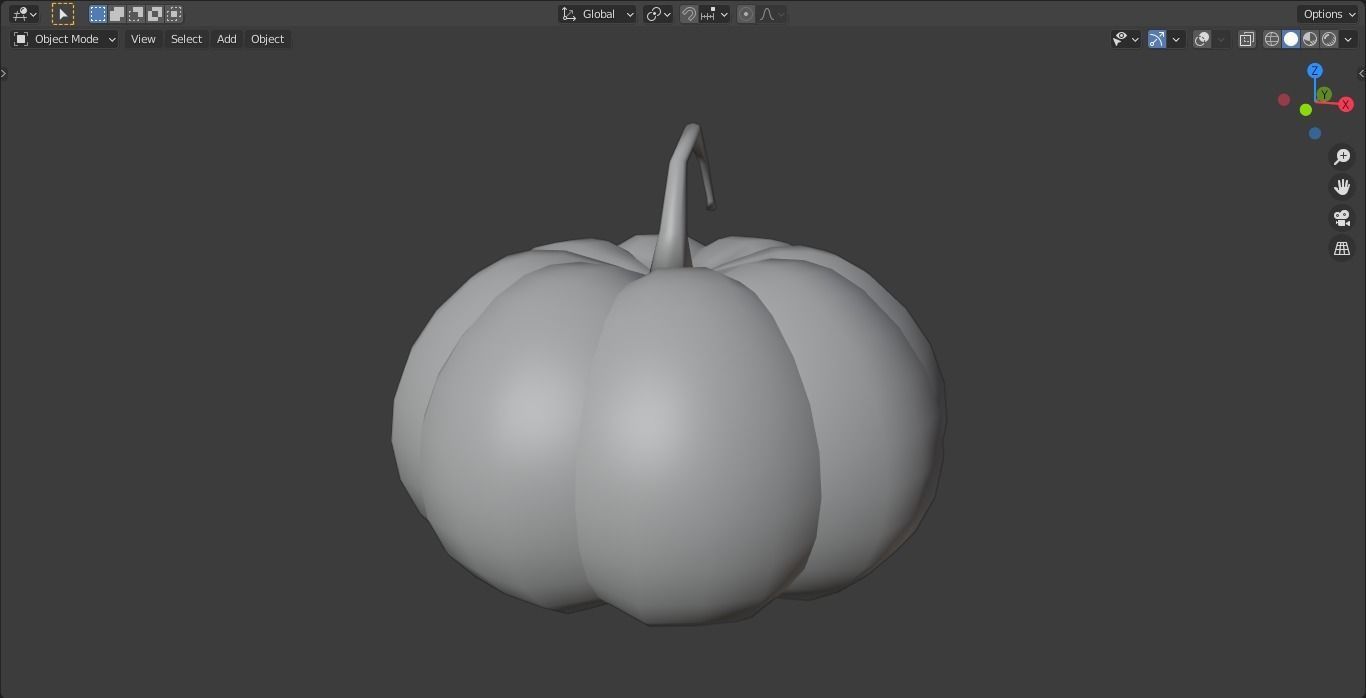Switch to Solid viewport shading

[x=1291, y=39]
